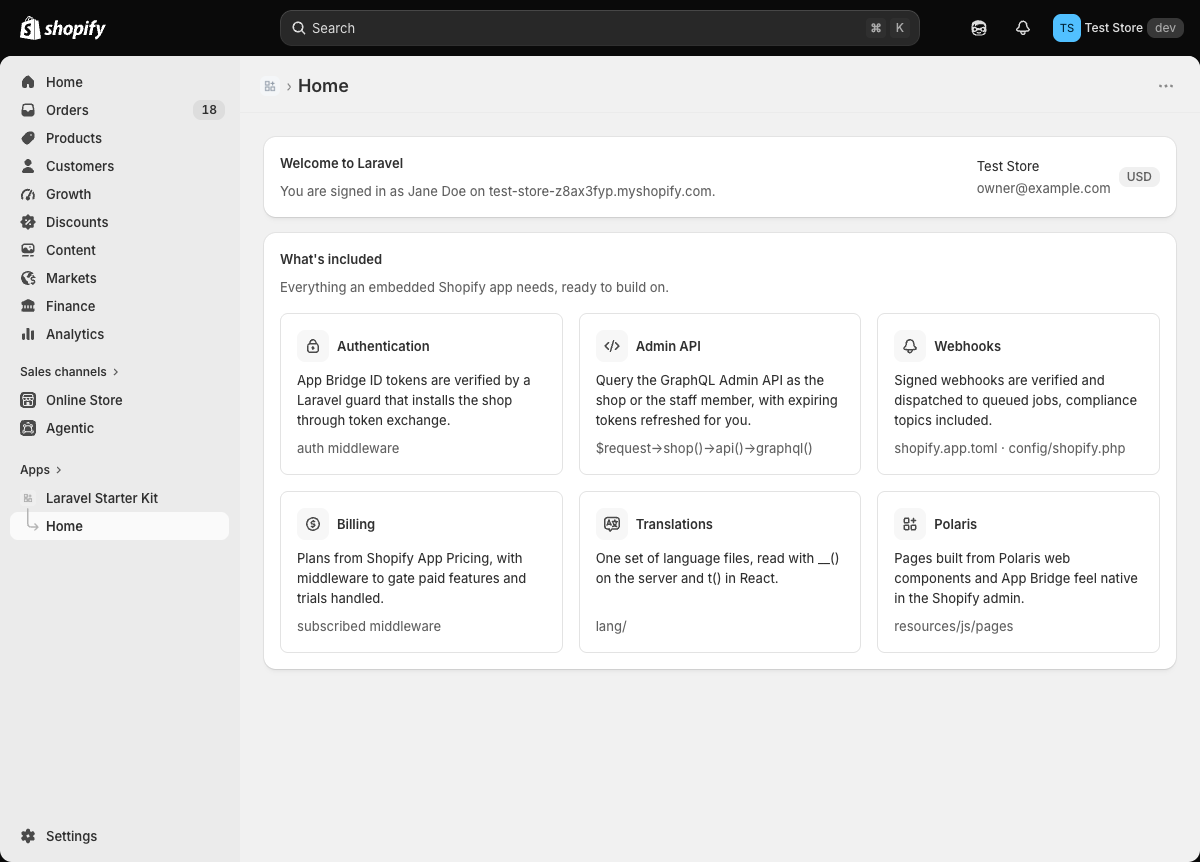Open Analytics from the sidebar
Viewport: 1200px width, 862px height.
(120, 334)
